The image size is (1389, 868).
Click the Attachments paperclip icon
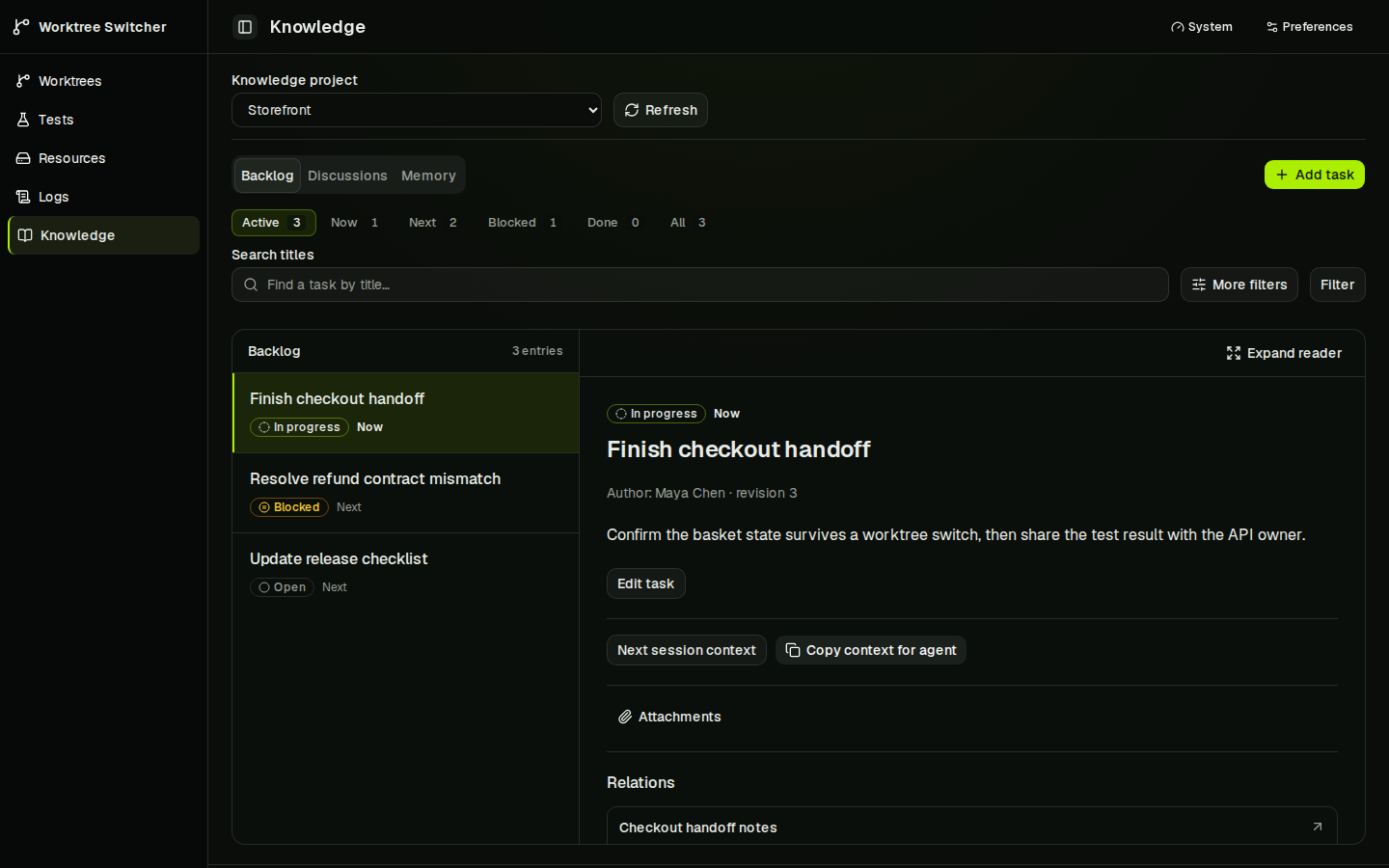pos(625,717)
